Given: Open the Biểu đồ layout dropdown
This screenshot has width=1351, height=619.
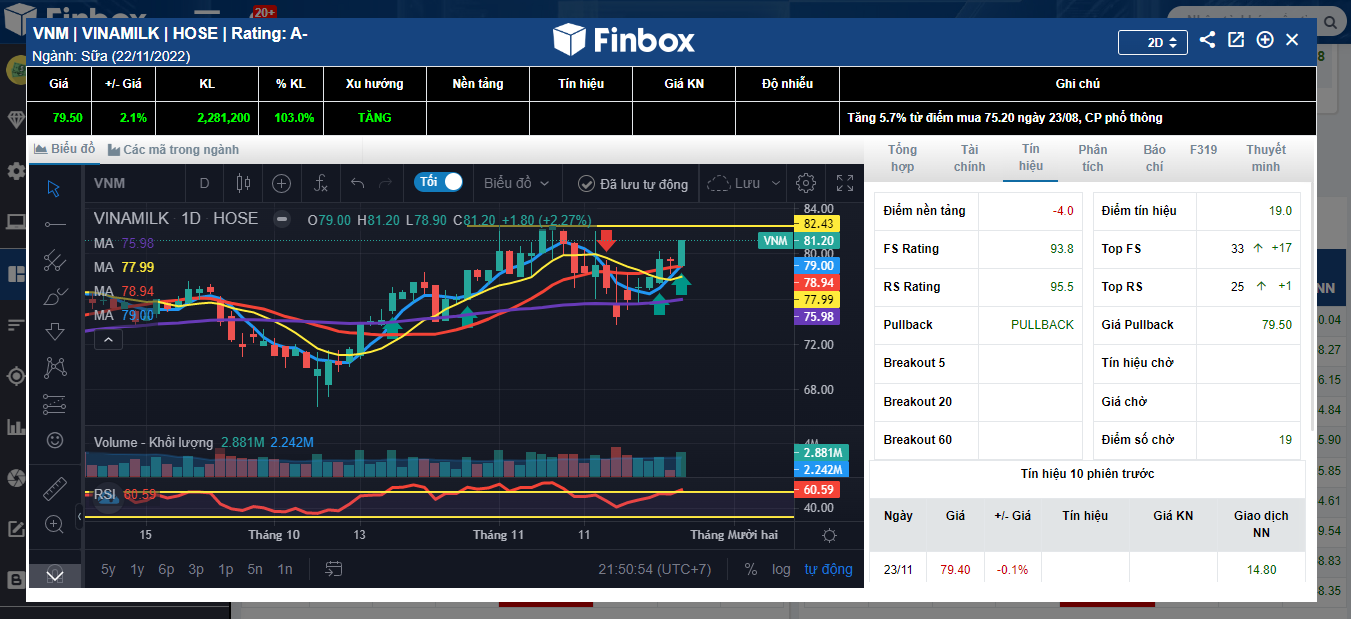Looking at the screenshot, I should pos(517,183).
